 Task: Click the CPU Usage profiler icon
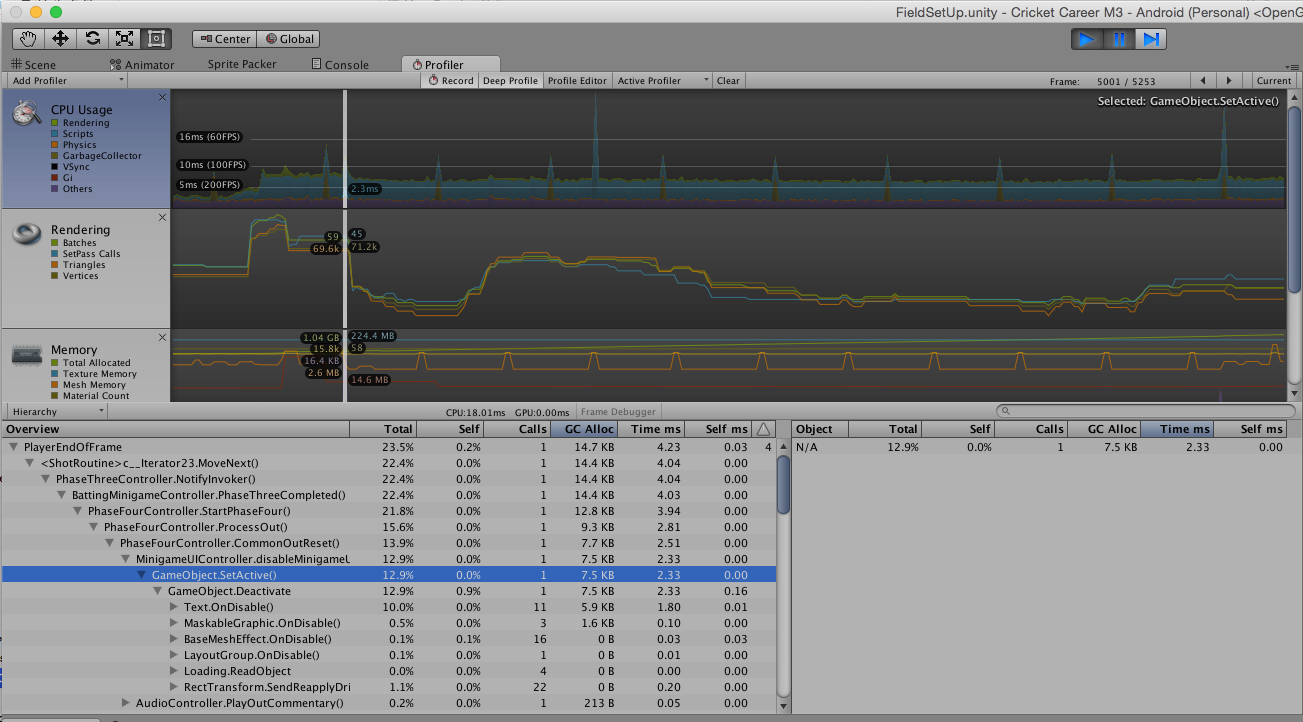(x=24, y=115)
